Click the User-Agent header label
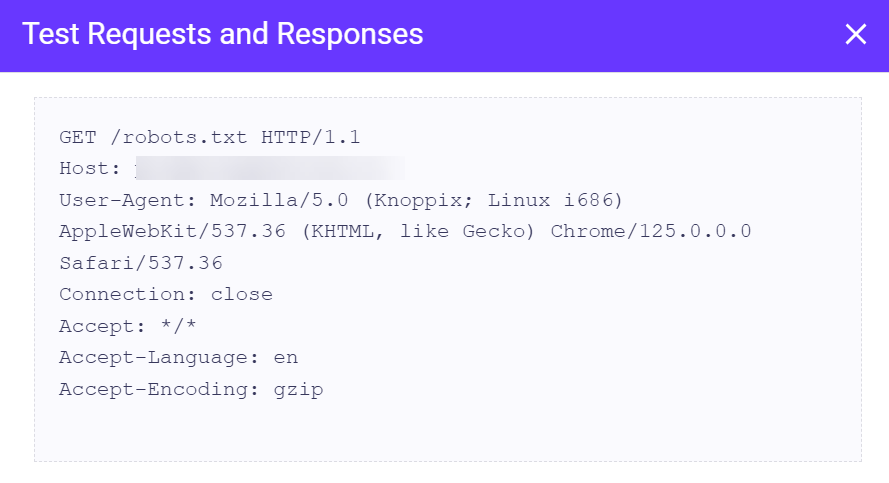889x483 pixels. (128, 200)
